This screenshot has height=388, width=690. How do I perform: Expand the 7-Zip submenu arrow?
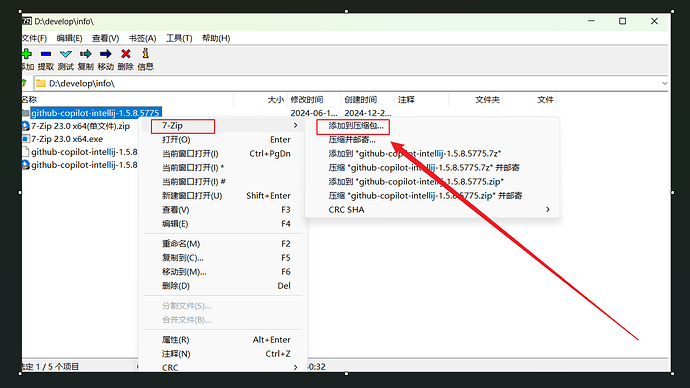tap(295, 125)
